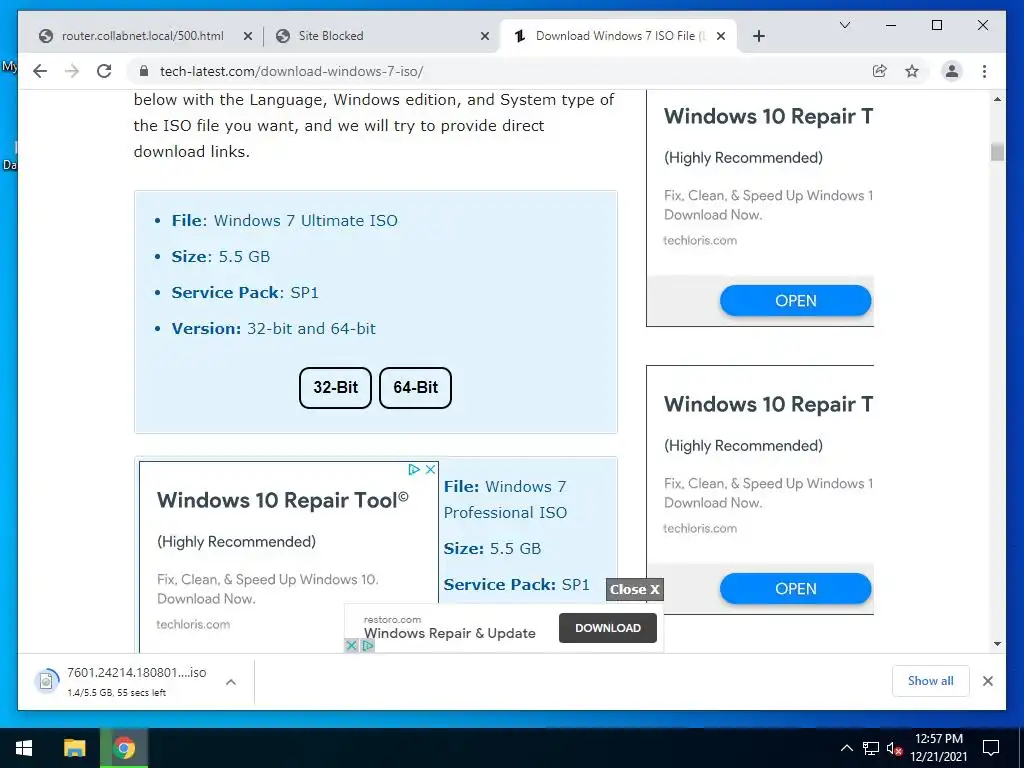This screenshot has width=1024, height=768.
Task: Click the 'Service Pack: SP1' line for Ultimate ISO
Action: tap(245, 293)
